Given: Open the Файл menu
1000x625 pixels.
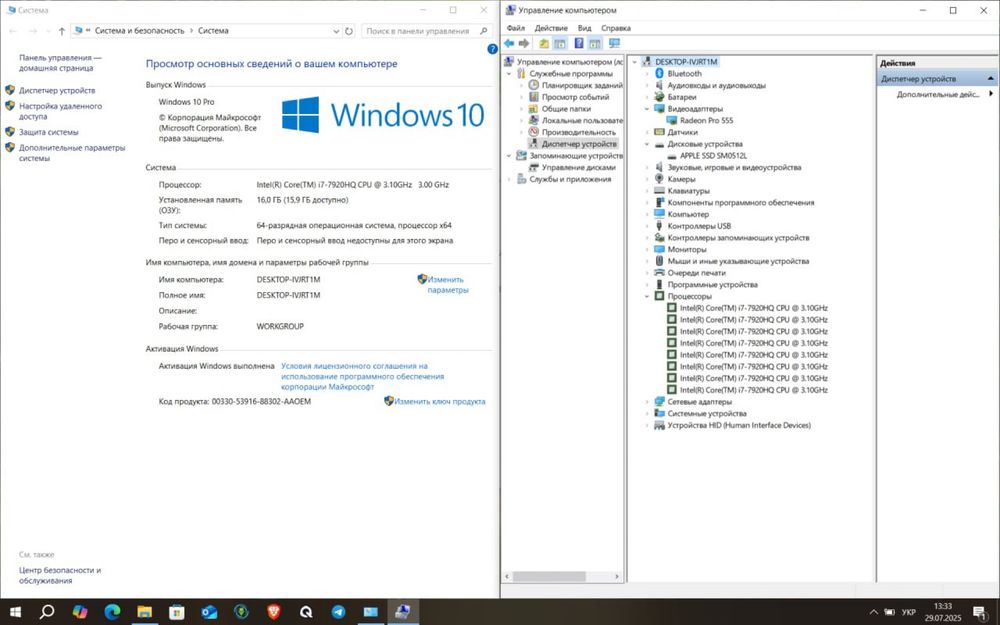Looking at the screenshot, I should (516, 28).
